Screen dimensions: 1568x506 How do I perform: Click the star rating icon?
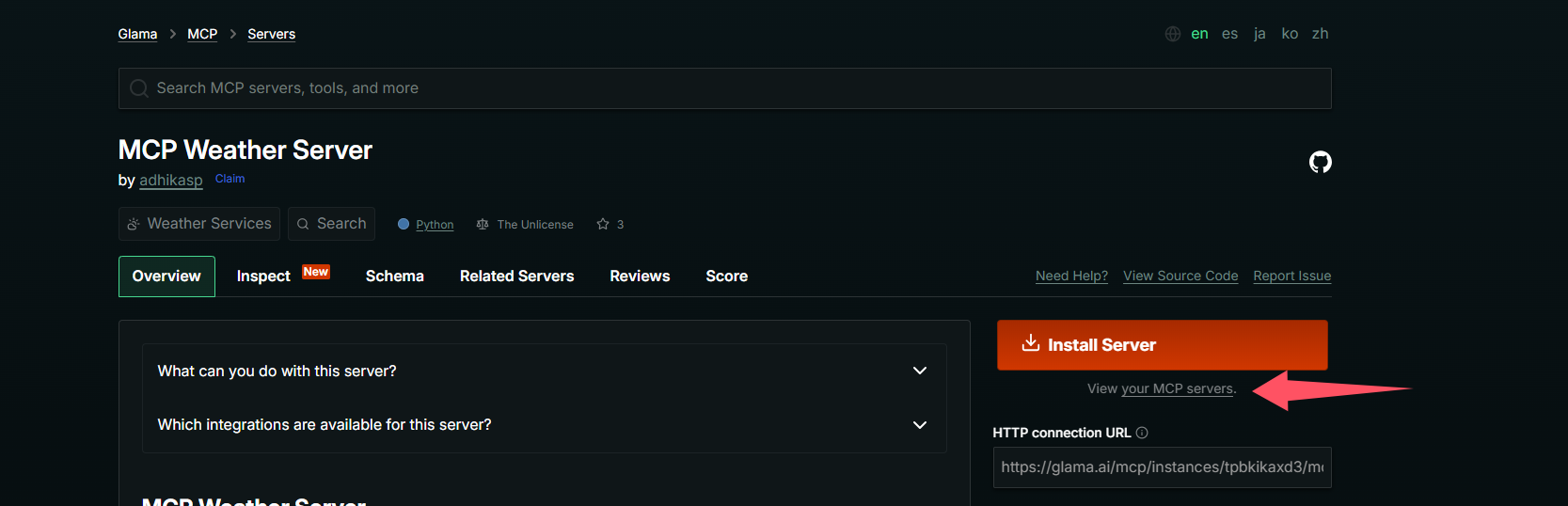(x=603, y=224)
